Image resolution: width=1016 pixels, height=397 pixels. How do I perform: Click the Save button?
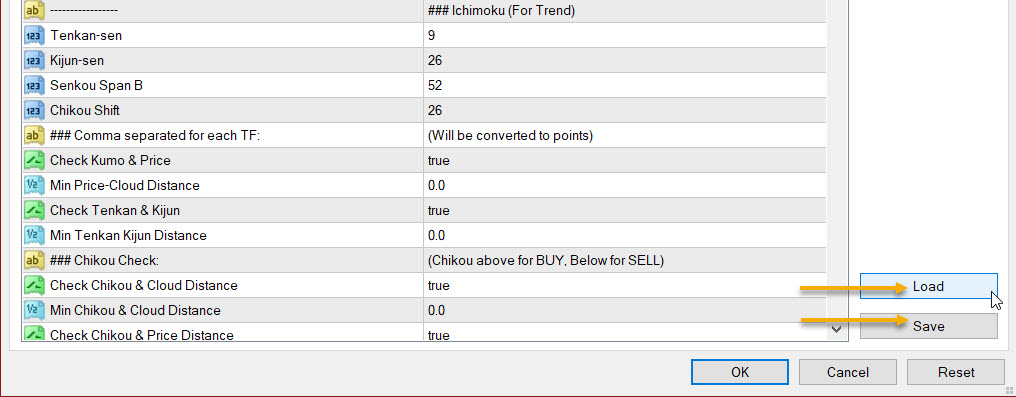click(x=929, y=326)
